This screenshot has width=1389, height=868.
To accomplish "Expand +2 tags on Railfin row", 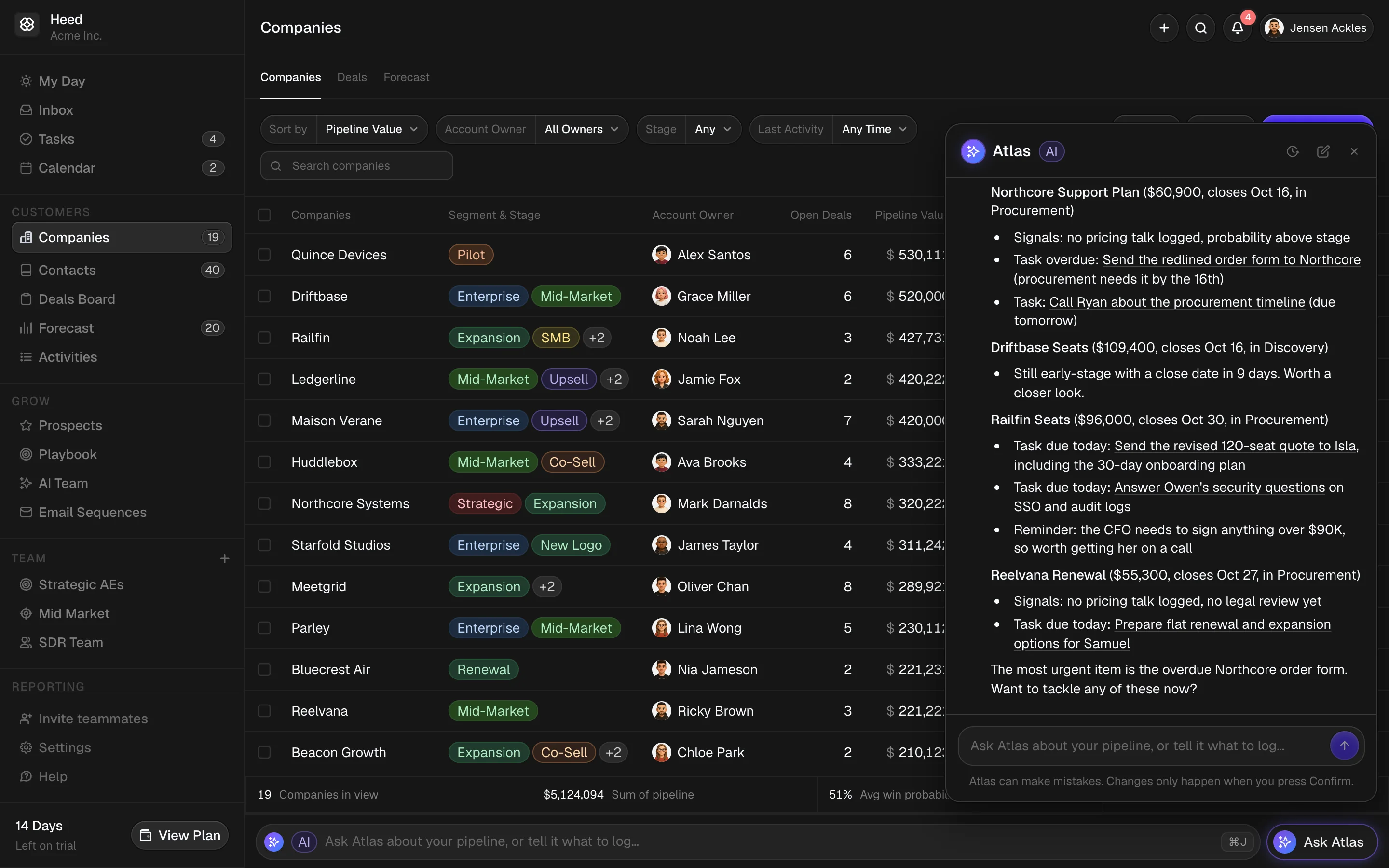I will point(596,338).
